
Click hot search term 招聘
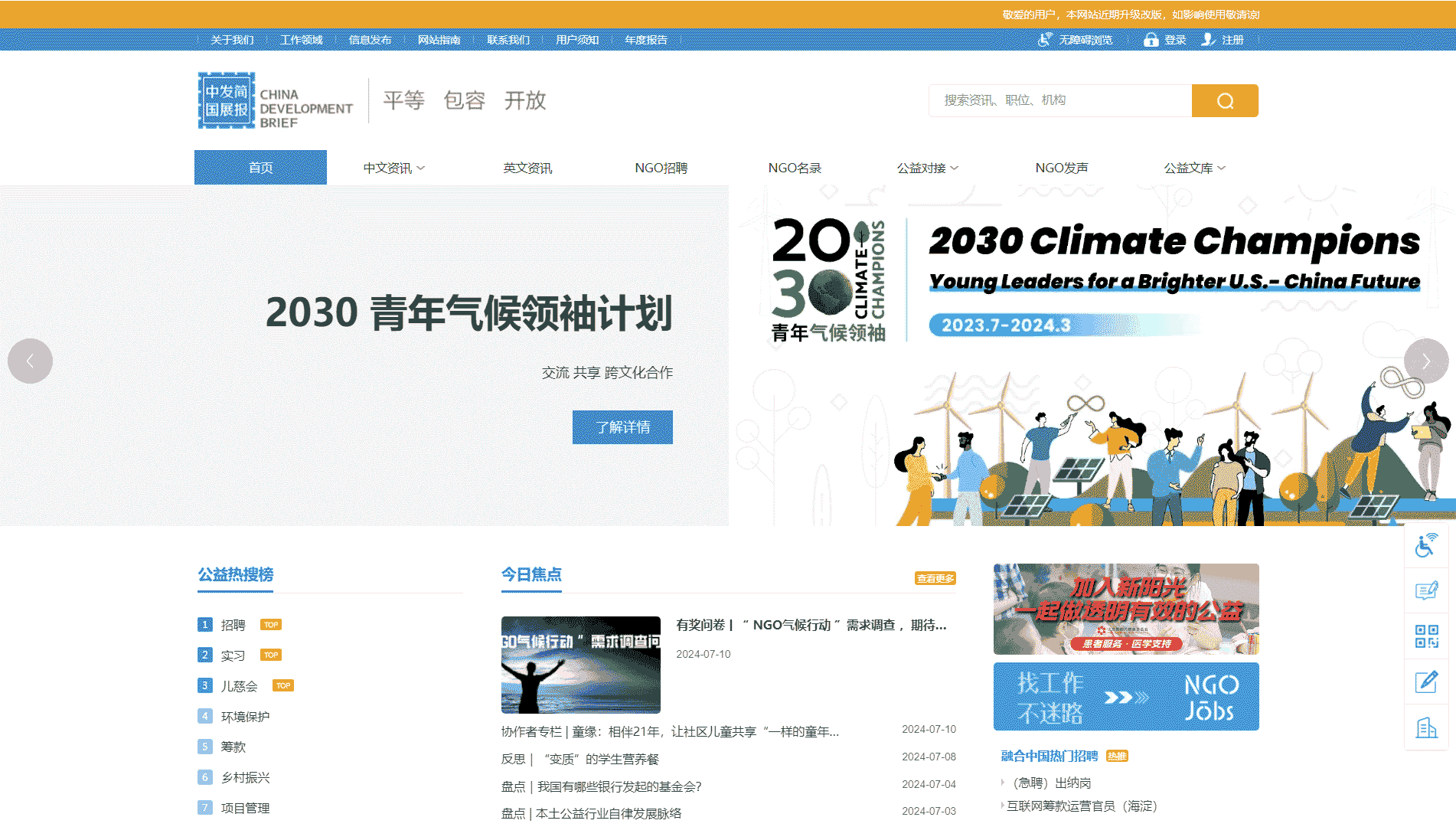point(233,625)
